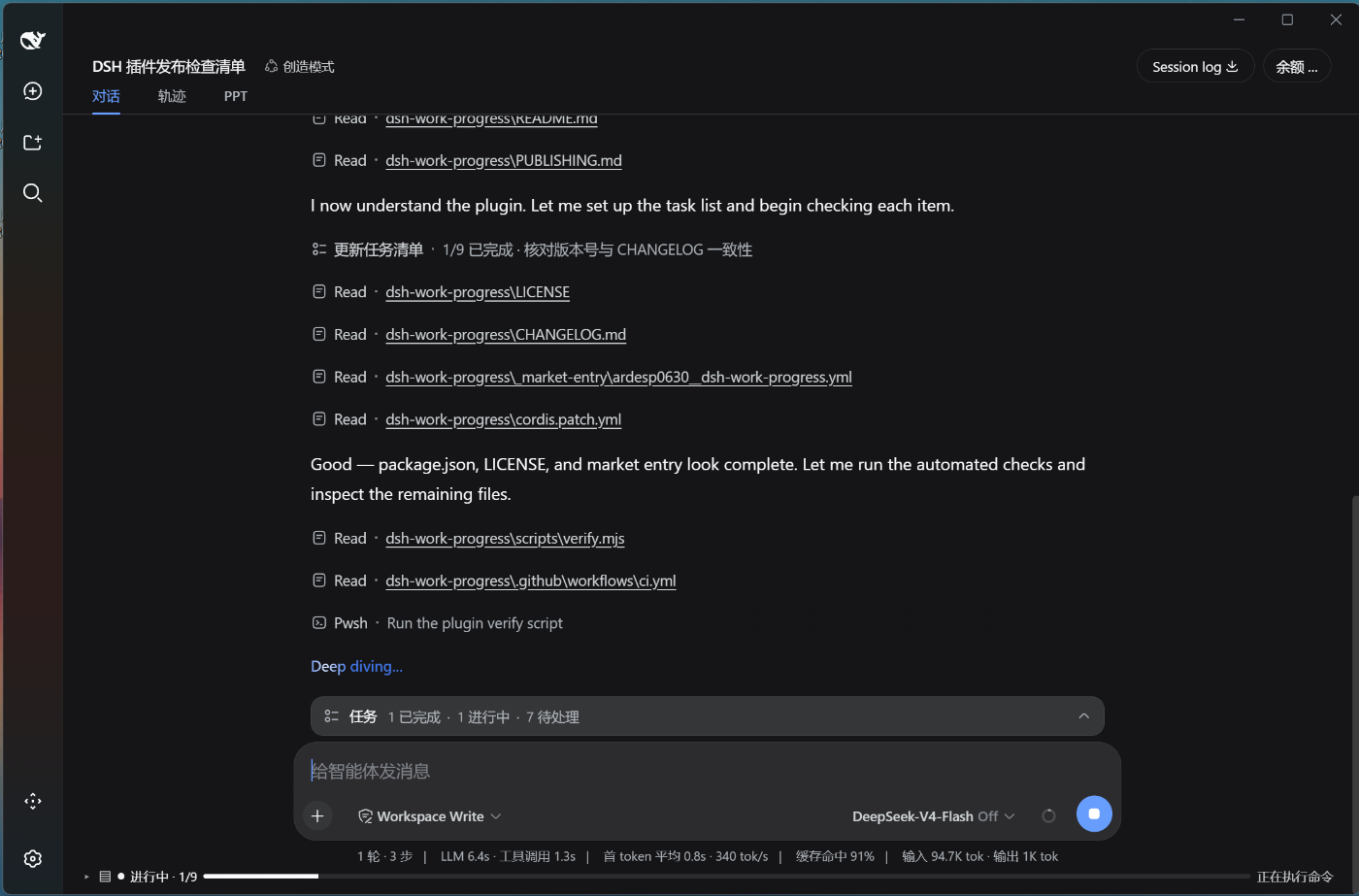This screenshot has width=1359, height=896.
Task: Click the "缓存命中 91%" stat
Action: 835,856
